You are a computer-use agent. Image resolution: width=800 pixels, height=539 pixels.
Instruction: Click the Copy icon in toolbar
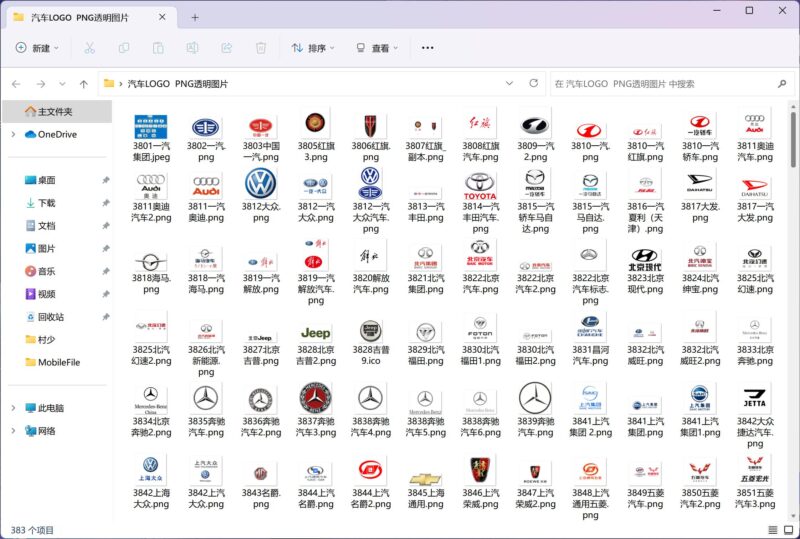pos(124,48)
